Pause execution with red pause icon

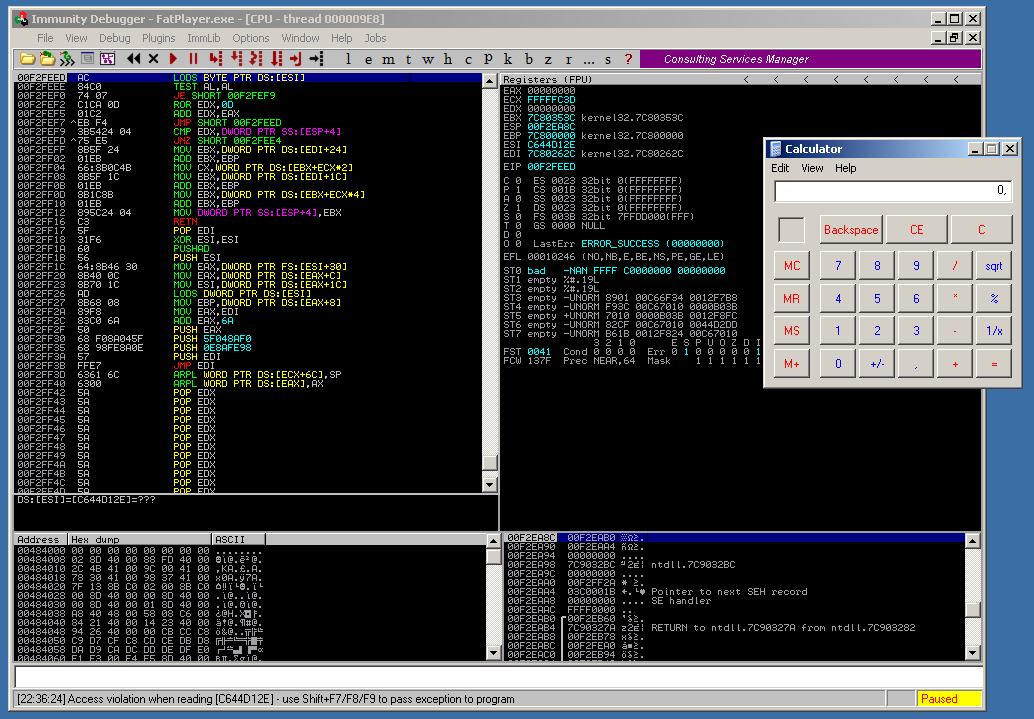(193, 59)
